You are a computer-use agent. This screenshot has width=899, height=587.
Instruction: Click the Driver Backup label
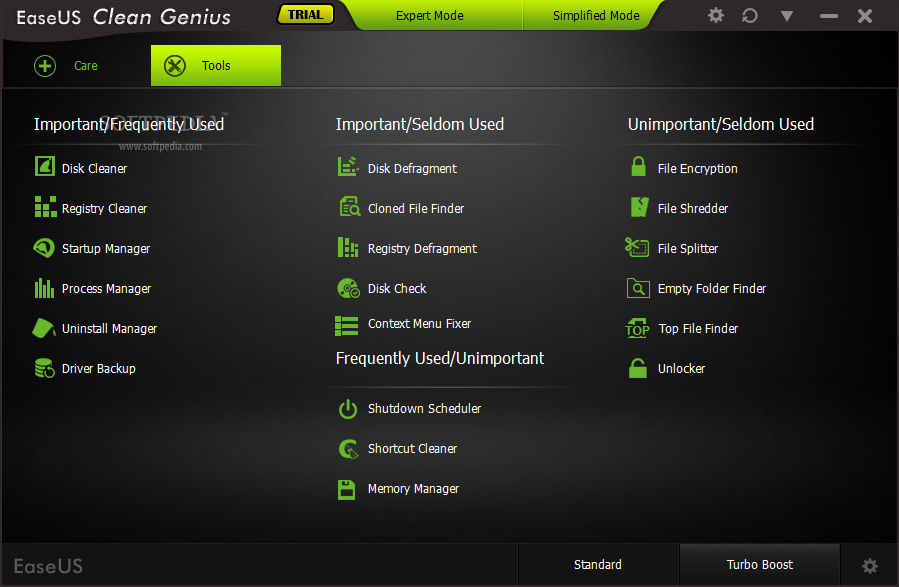(x=99, y=369)
